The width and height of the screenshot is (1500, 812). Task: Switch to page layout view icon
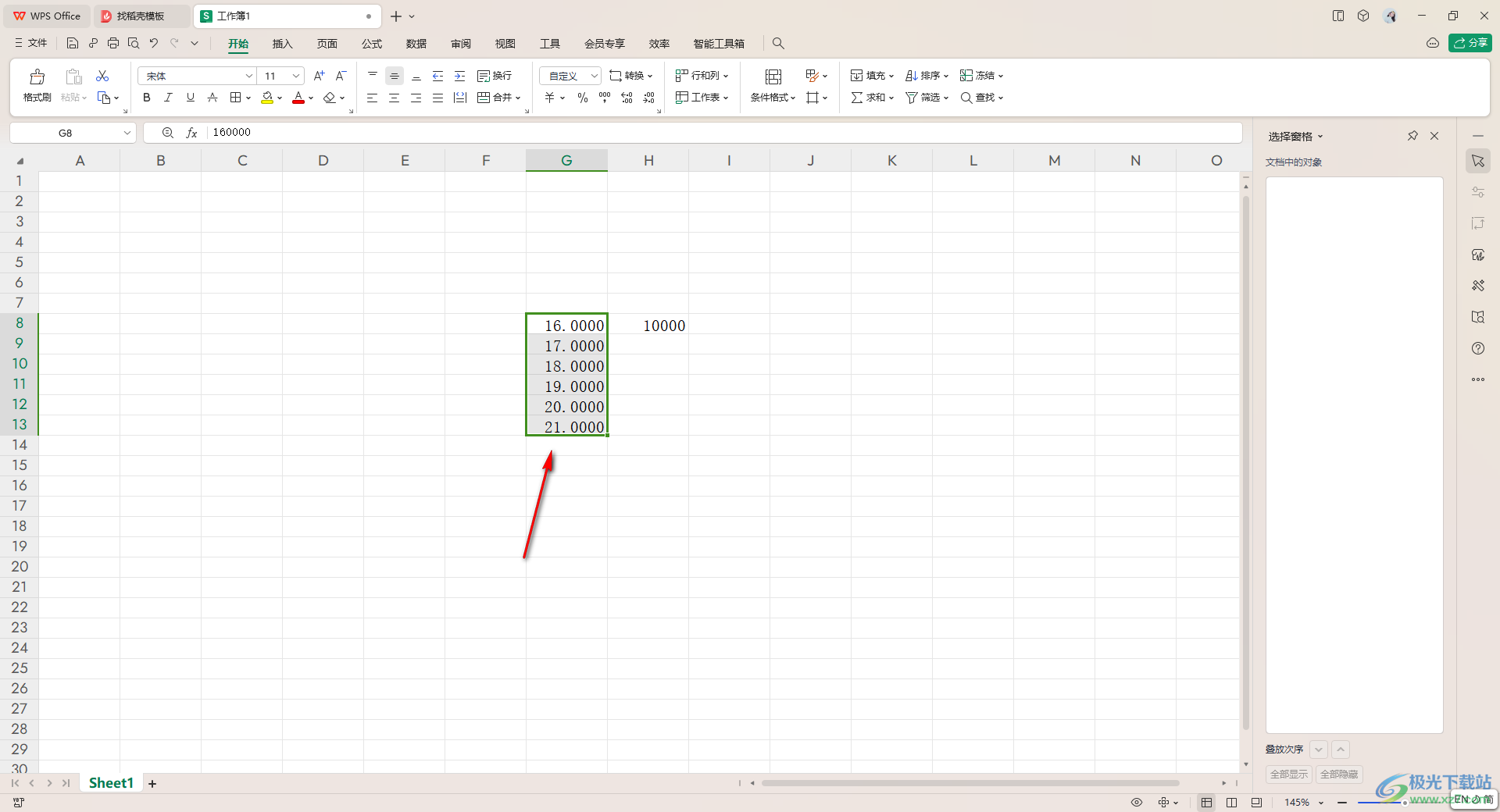pyautogui.click(x=1231, y=803)
